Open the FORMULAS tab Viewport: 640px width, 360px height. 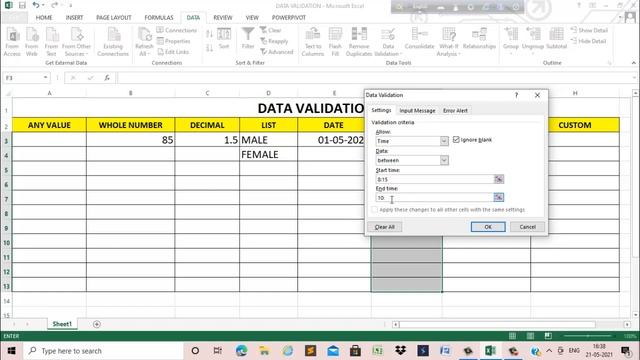pyautogui.click(x=159, y=18)
